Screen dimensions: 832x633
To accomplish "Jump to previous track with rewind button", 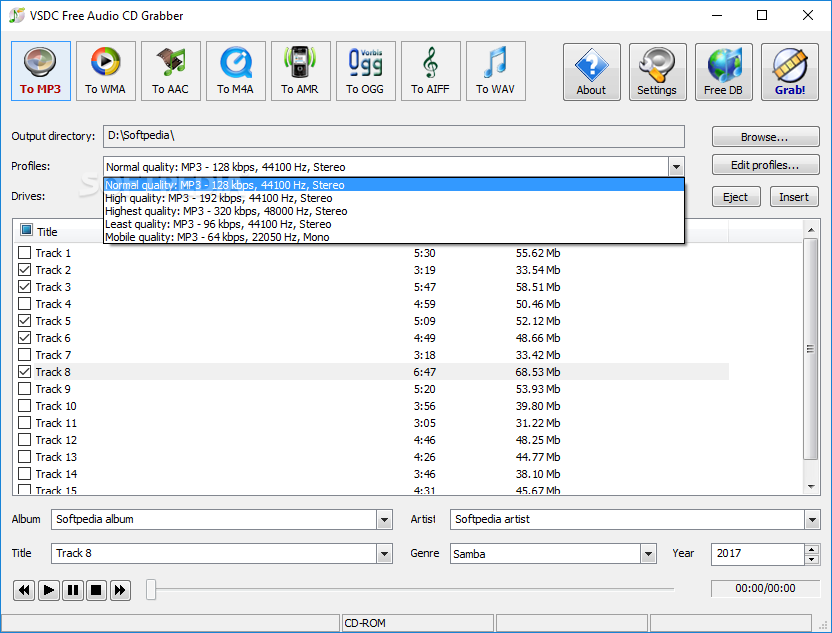I will point(24,590).
